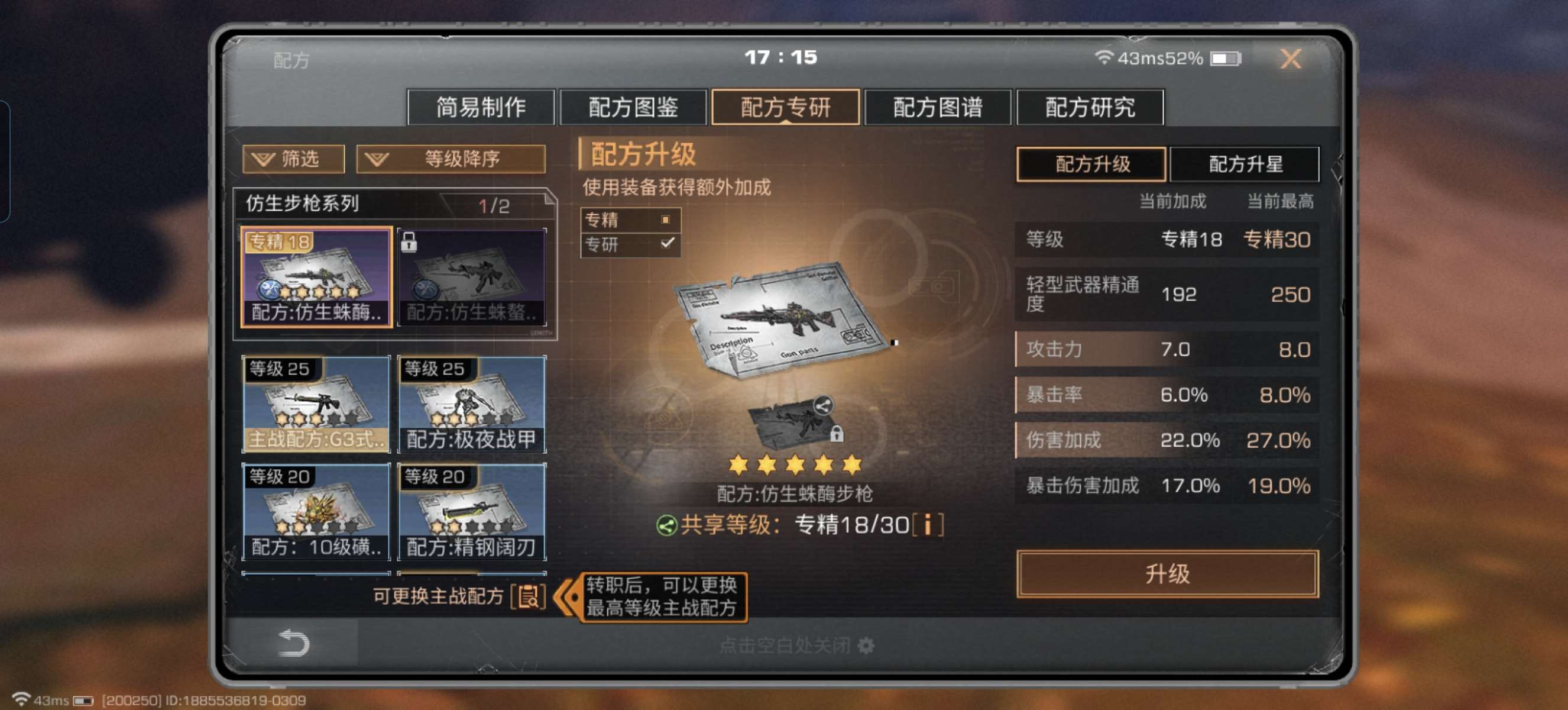Screen dimensions: 1568x710
Task: Select the 配方:极夜战甲 recipe thumbnail
Action: coord(472,404)
